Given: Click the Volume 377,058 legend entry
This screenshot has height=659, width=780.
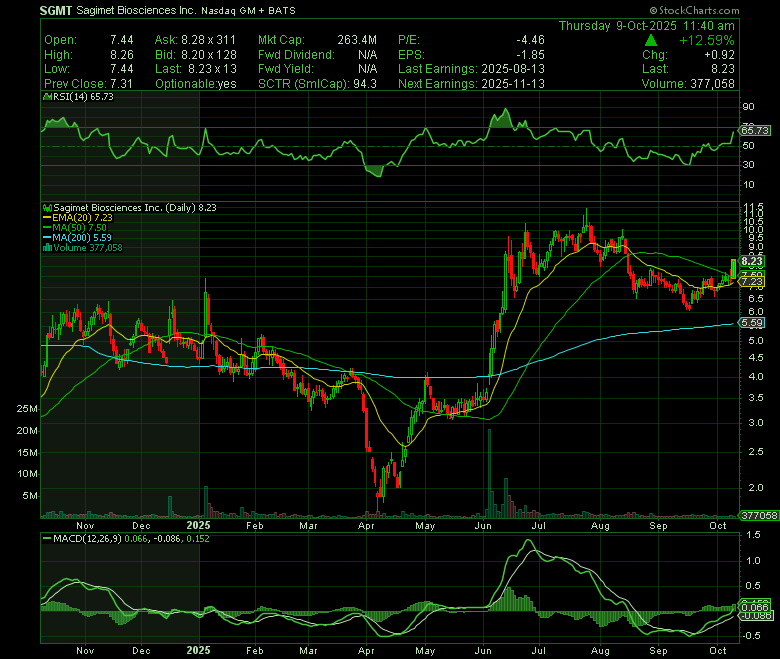Looking at the screenshot, I should point(88,248).
